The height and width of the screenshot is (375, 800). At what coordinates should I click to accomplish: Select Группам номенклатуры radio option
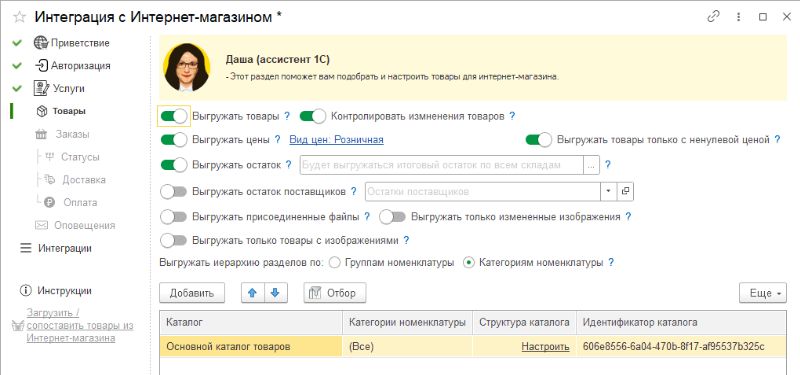(335, 263)
